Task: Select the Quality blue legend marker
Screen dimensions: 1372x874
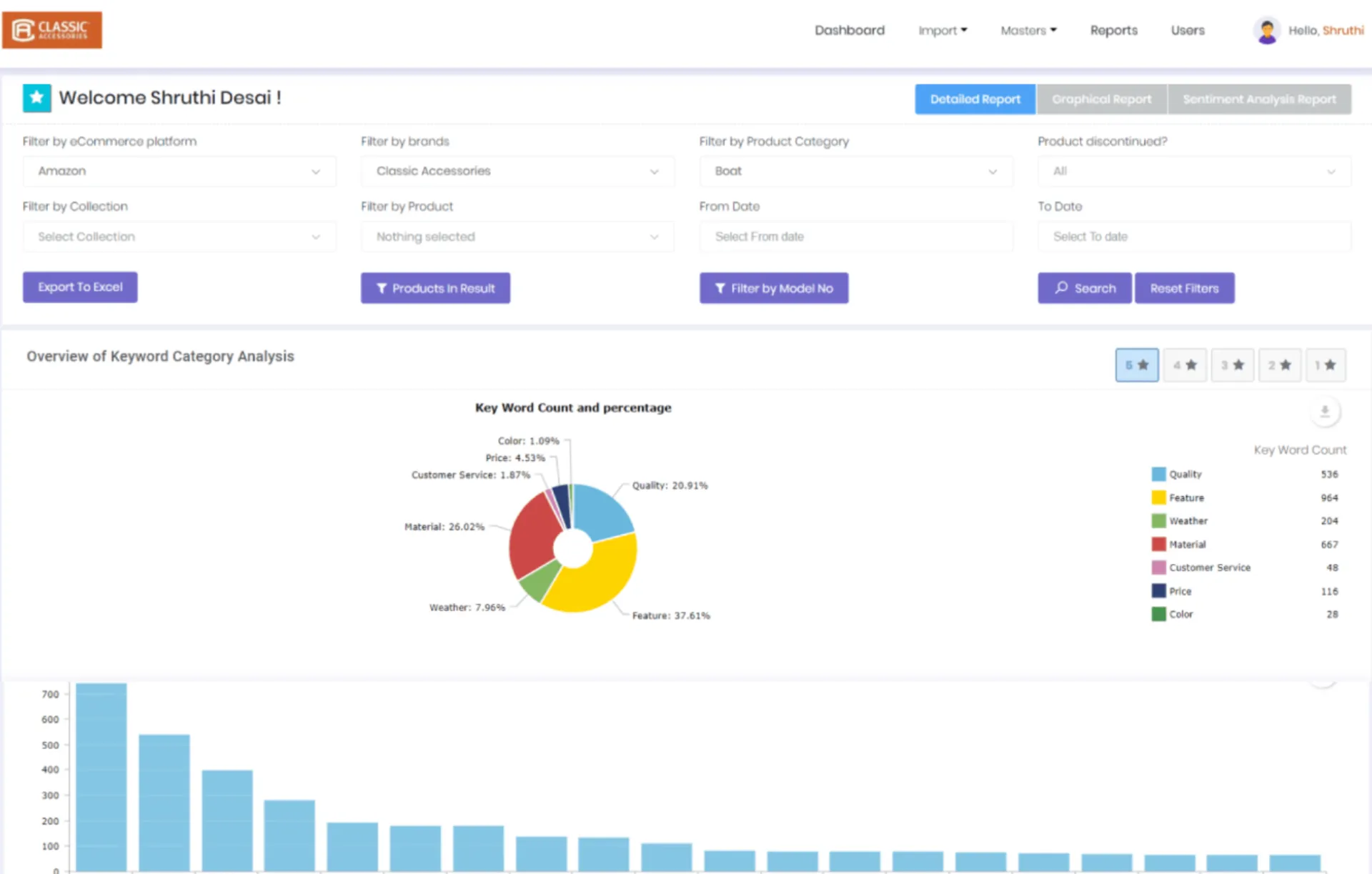Action: 1158,474
